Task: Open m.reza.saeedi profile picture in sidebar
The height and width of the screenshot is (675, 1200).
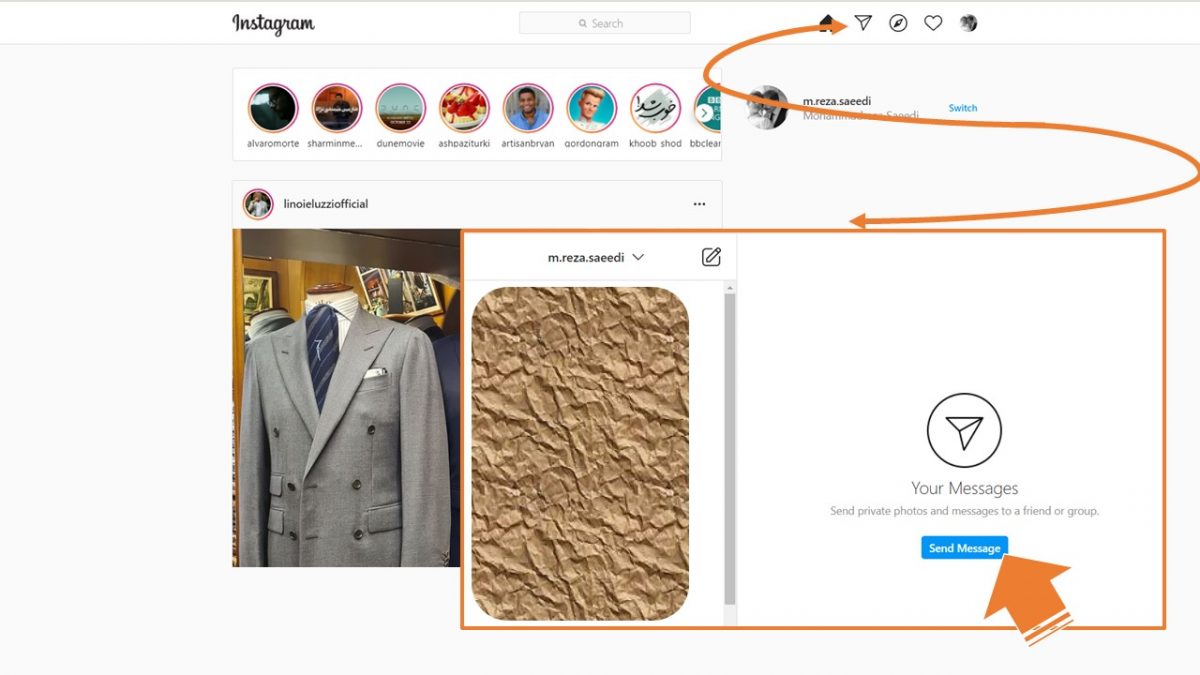Action: point(765,108)
